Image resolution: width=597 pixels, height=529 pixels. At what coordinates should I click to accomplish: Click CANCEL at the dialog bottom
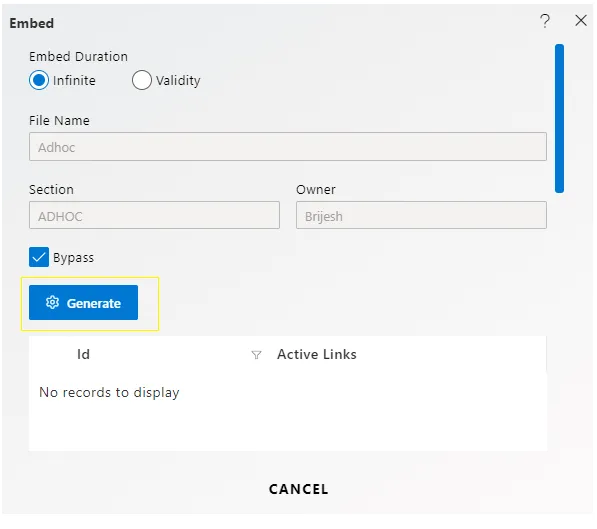[x=298, y=489]
